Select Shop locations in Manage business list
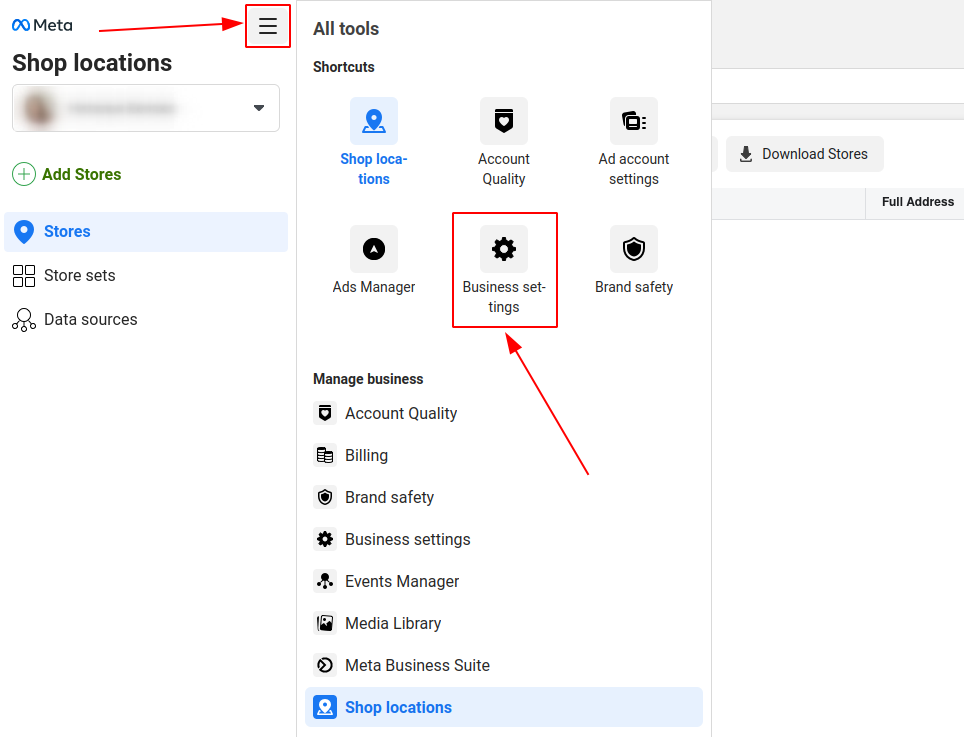964x737 pixels. click(504, 707)
